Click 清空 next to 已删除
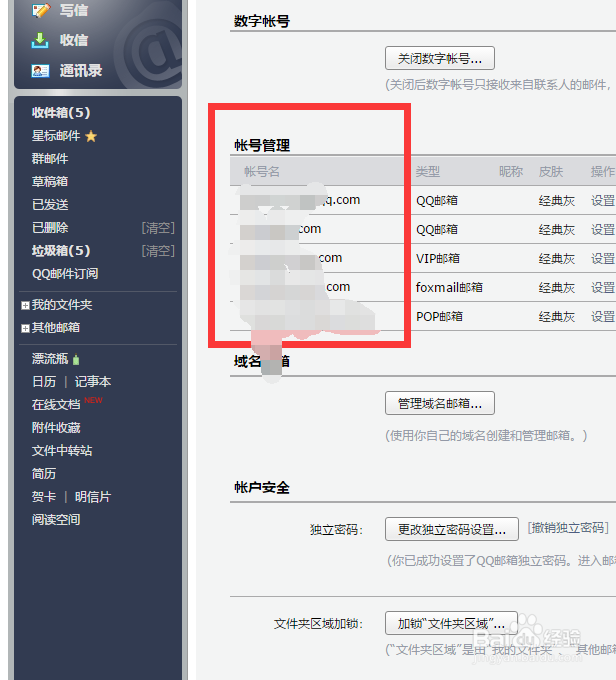 coord(158,228)
